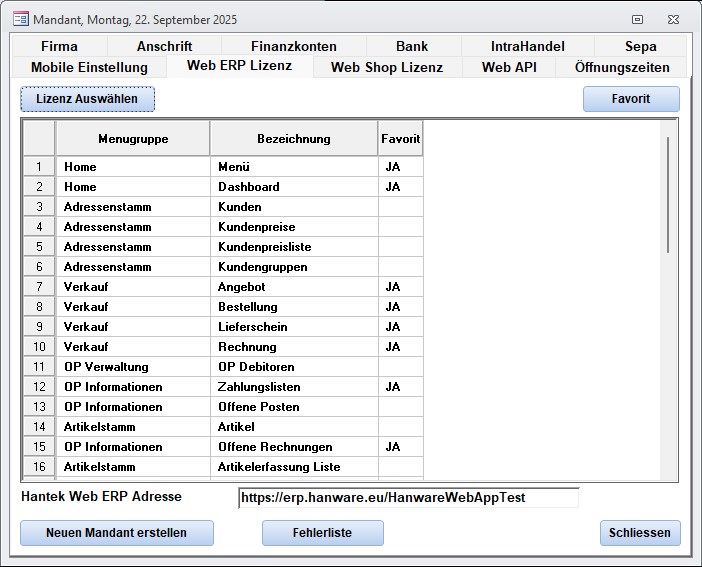Click the Menugruppe column header
The image size is (702, 567).
[x=133, y=139]
